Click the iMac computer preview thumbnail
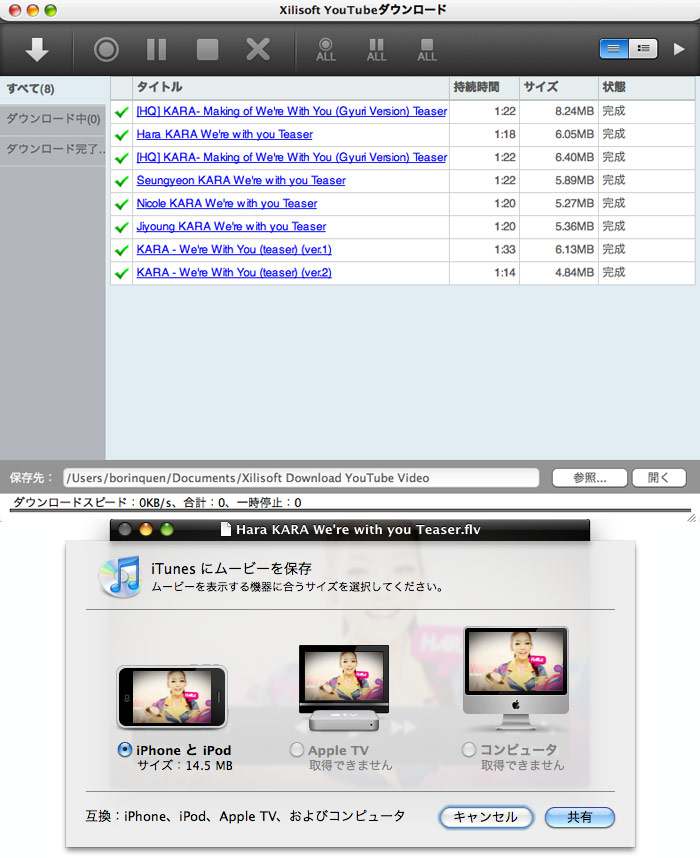This screenshot has height=858, width=700. pyautogui.click(x=516, y=679)
